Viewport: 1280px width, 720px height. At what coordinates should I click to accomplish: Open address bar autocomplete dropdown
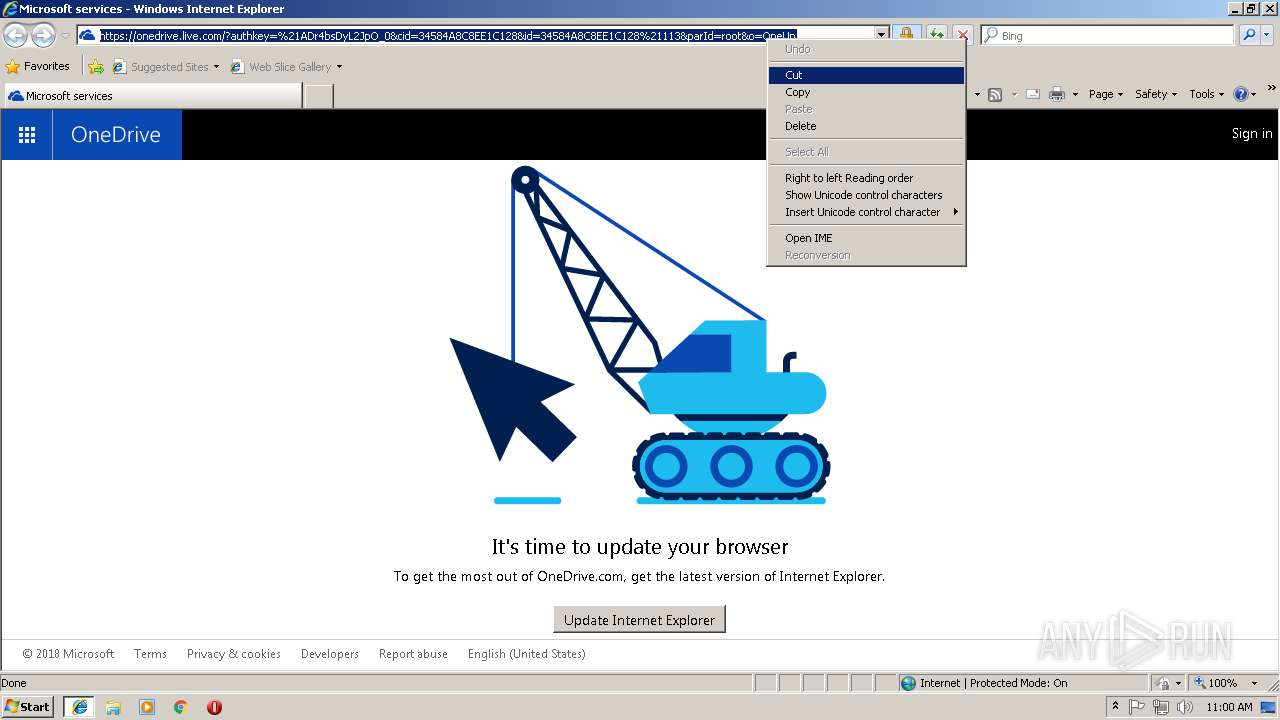tap(882, 35)
